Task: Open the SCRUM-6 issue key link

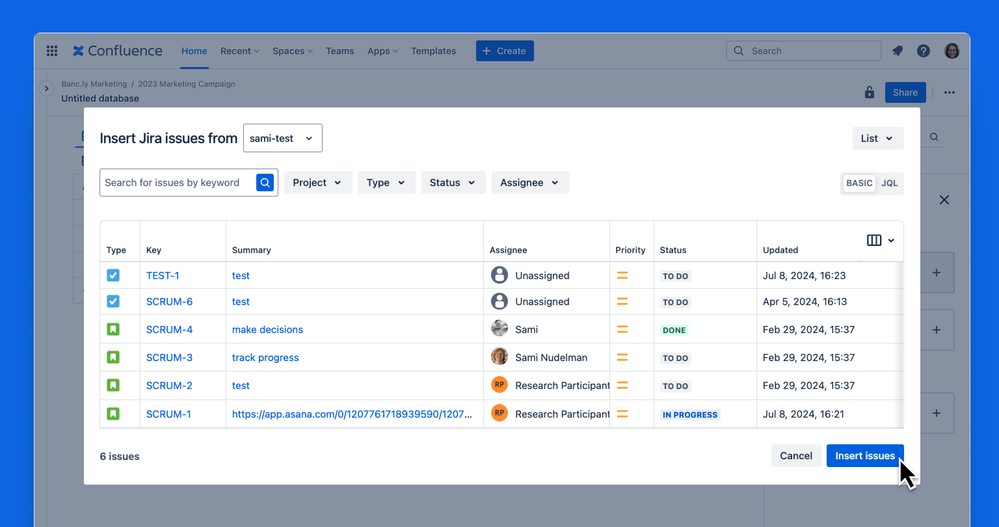Action: click(x=169, y=301)
